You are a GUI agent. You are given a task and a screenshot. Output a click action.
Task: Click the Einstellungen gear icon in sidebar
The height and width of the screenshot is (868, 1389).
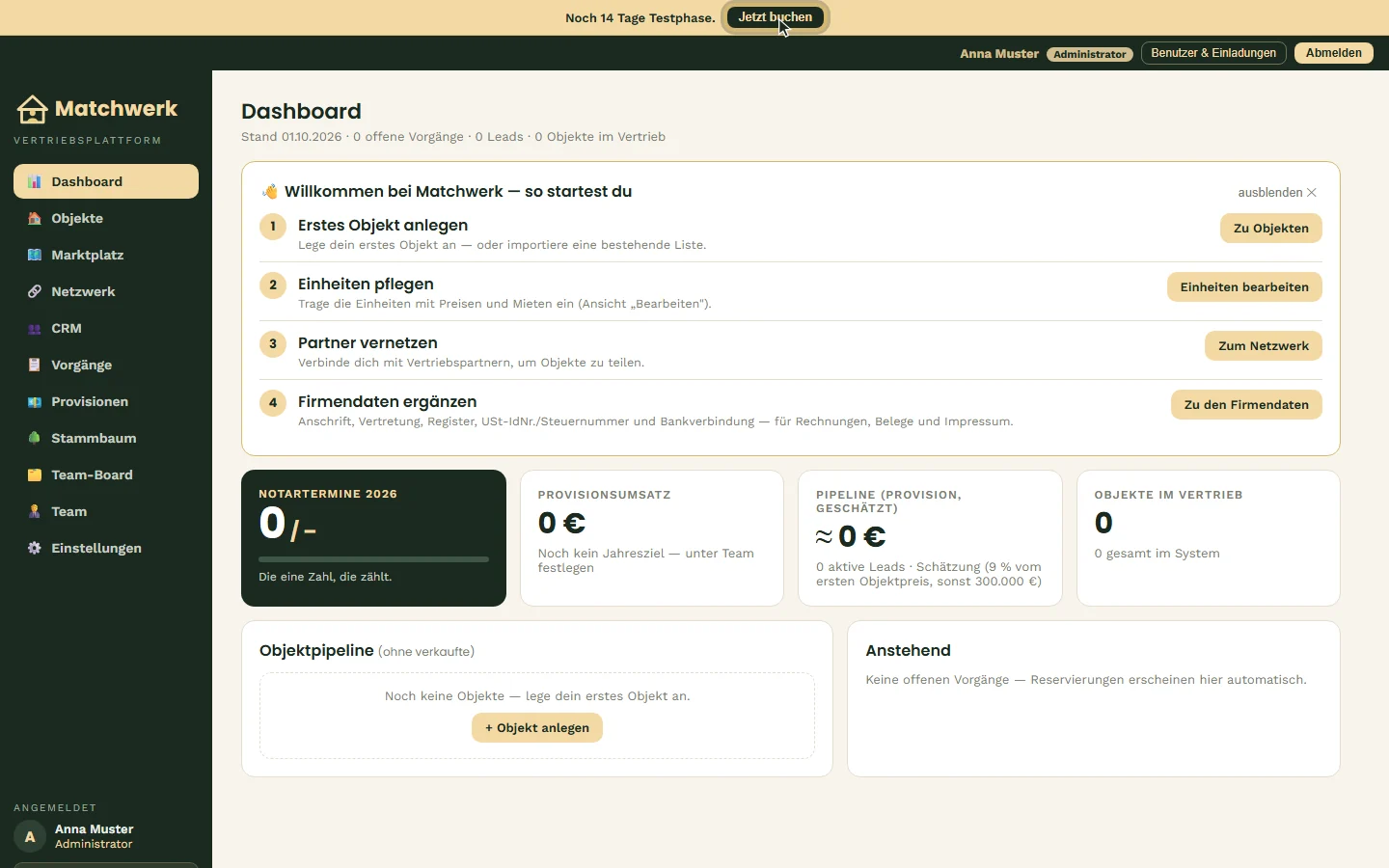(35, 548)
